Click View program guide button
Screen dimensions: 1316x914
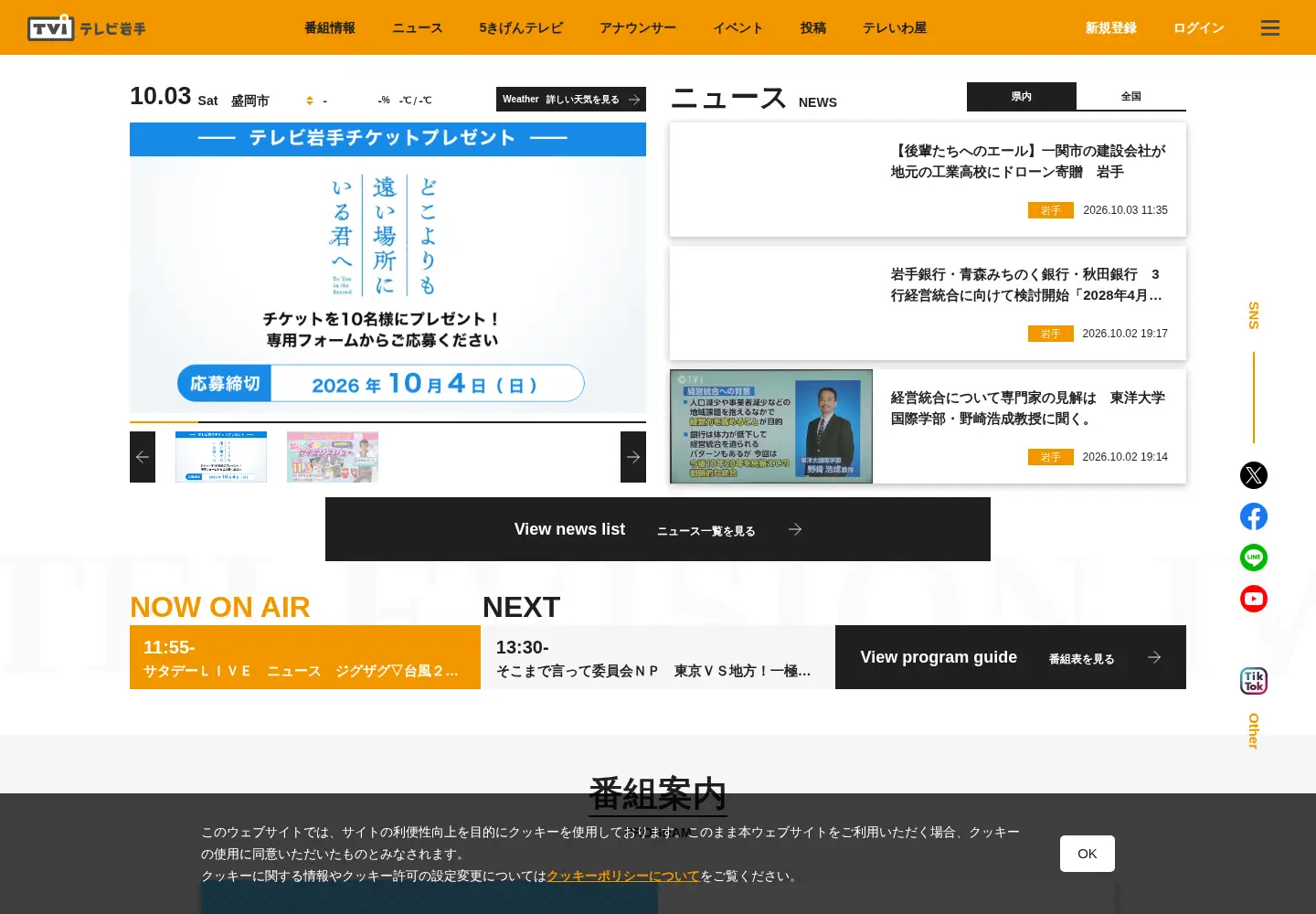1011,657
